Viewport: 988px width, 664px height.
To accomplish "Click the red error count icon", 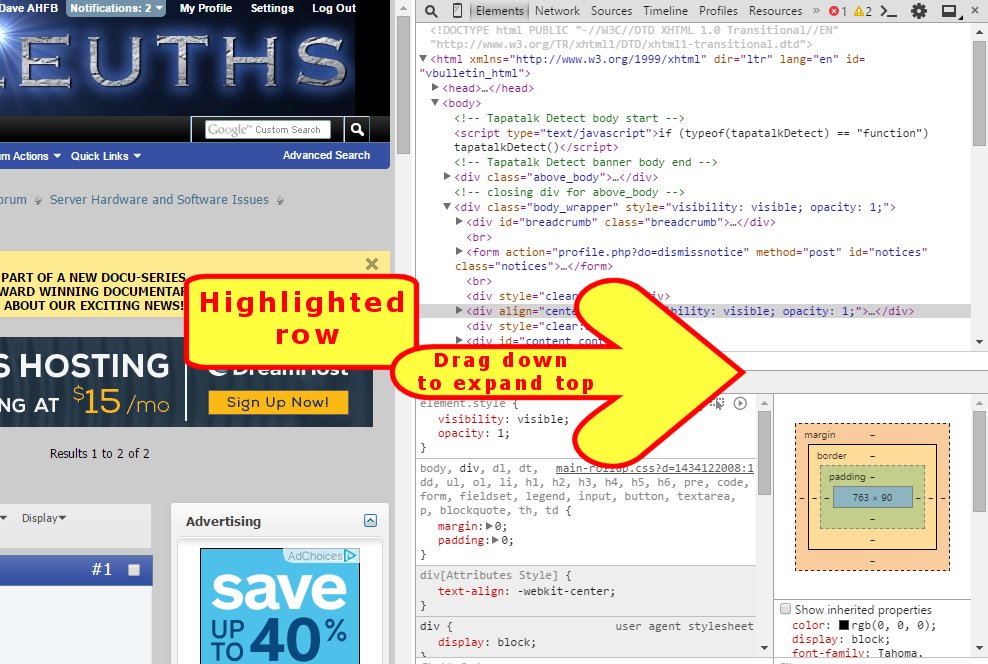I will point(834,11).
